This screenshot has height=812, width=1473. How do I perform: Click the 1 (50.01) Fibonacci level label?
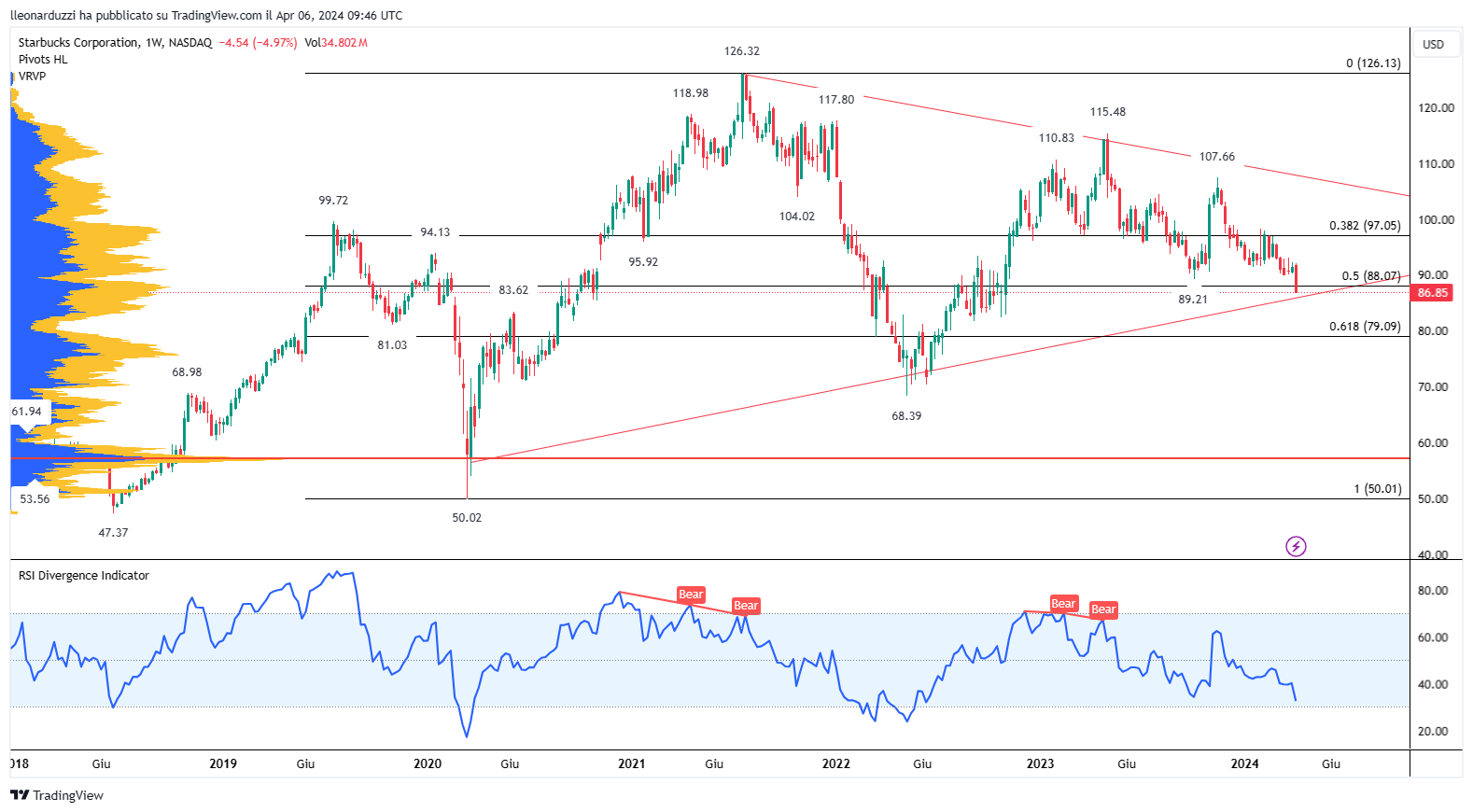click(x=1378, y=489)
